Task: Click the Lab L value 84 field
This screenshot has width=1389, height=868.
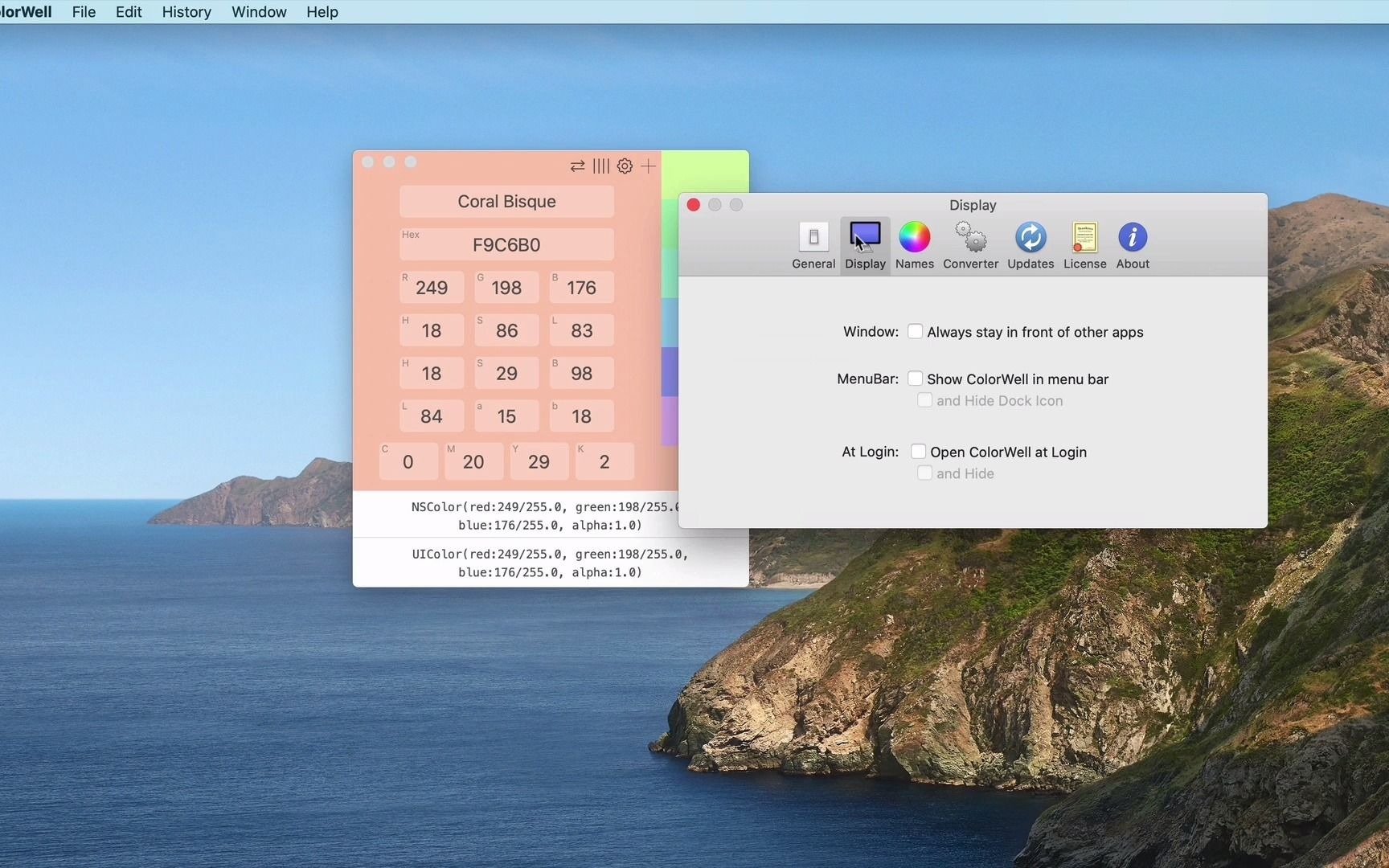Action: pos(432,416)
